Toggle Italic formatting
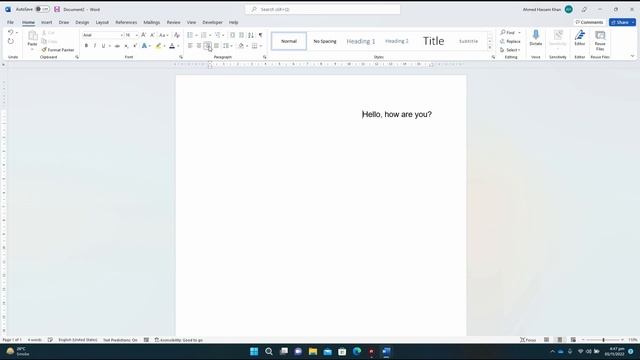640x360 pixels. click(x=95, y=46)
